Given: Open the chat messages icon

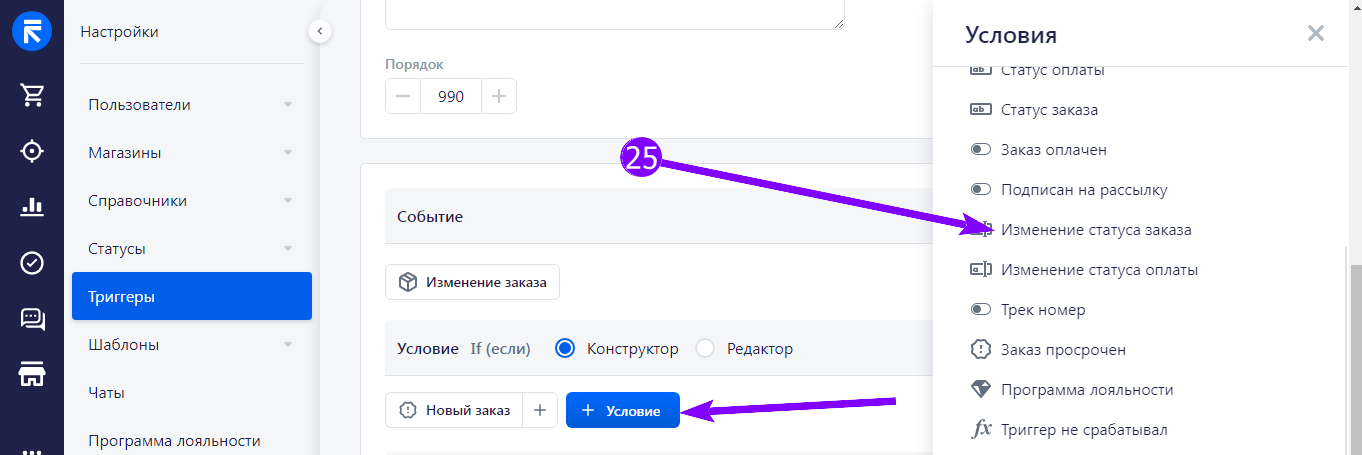Looking at the screenshot, I should 32,319.
